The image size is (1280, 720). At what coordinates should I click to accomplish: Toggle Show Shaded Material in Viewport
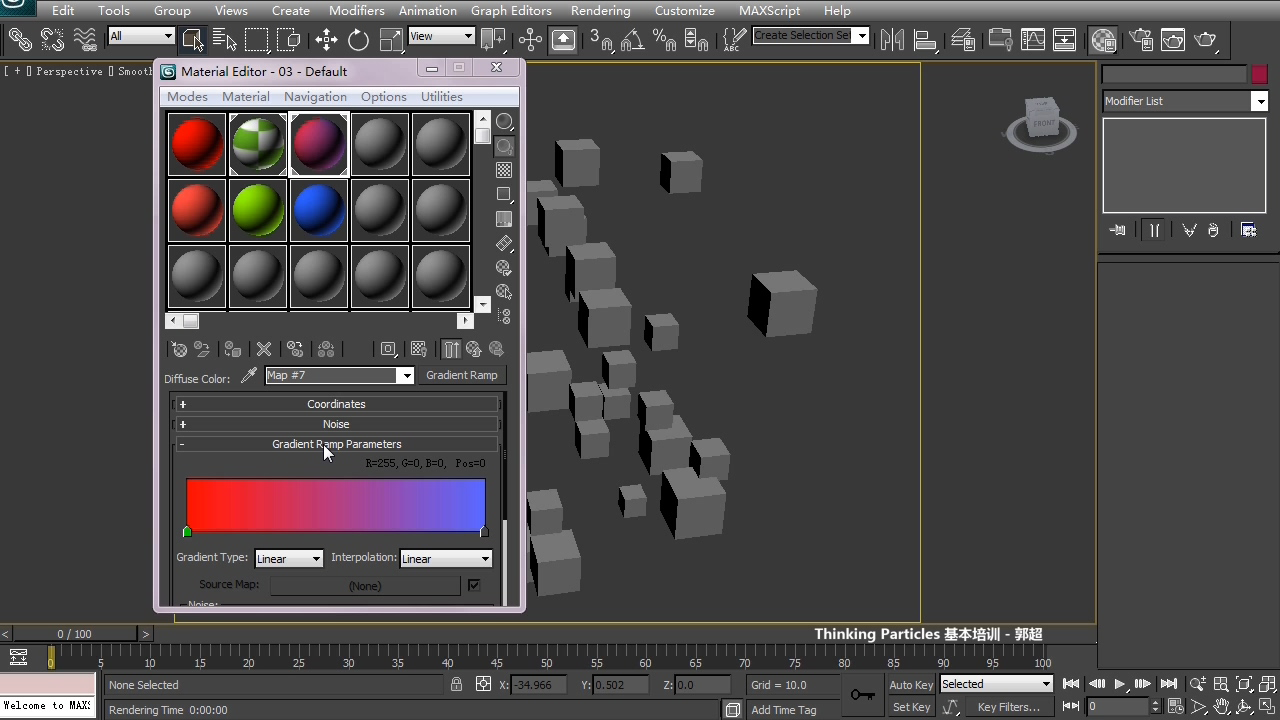[419, 349]
